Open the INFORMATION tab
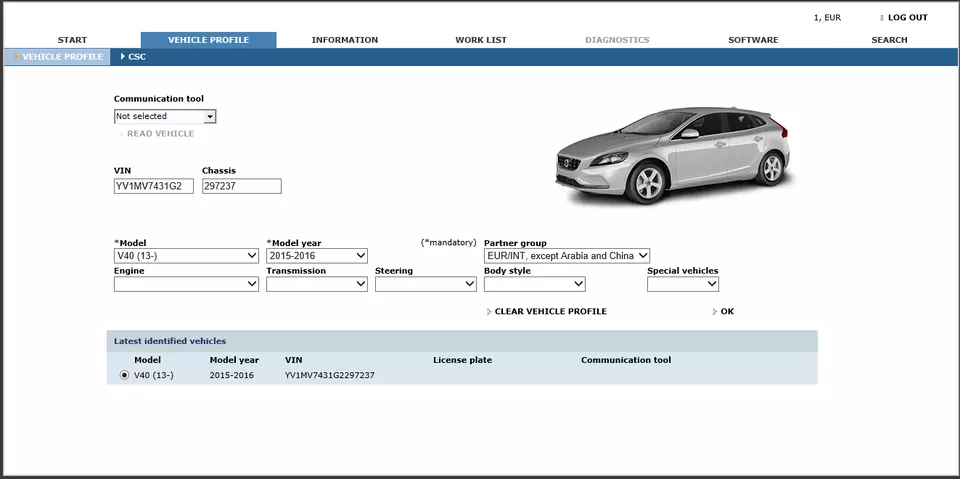Viewport: 960px width, 479px height. pos(344,40)
